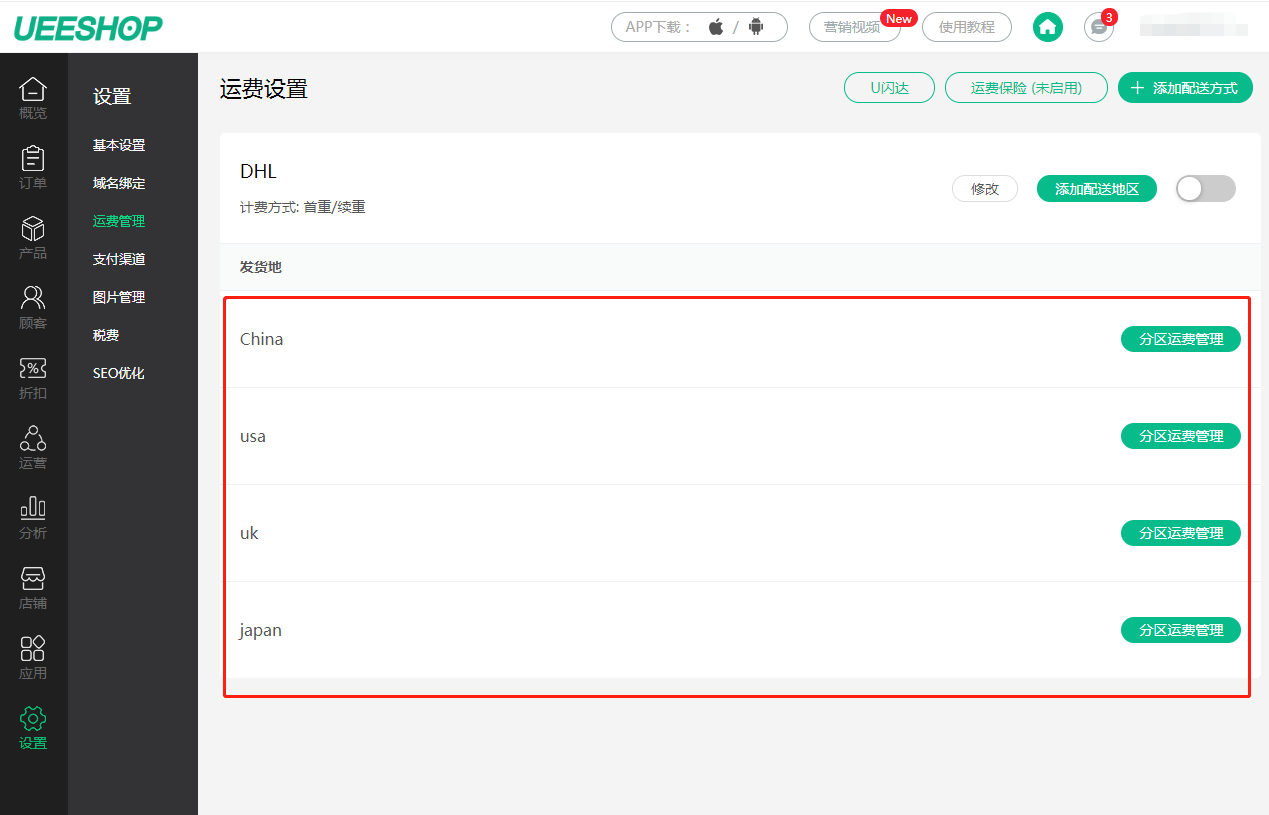The width and height of the screenshot is (1269, 815).
Task: Open 分区运费管理 for uk
Action: click(1181, 533)
